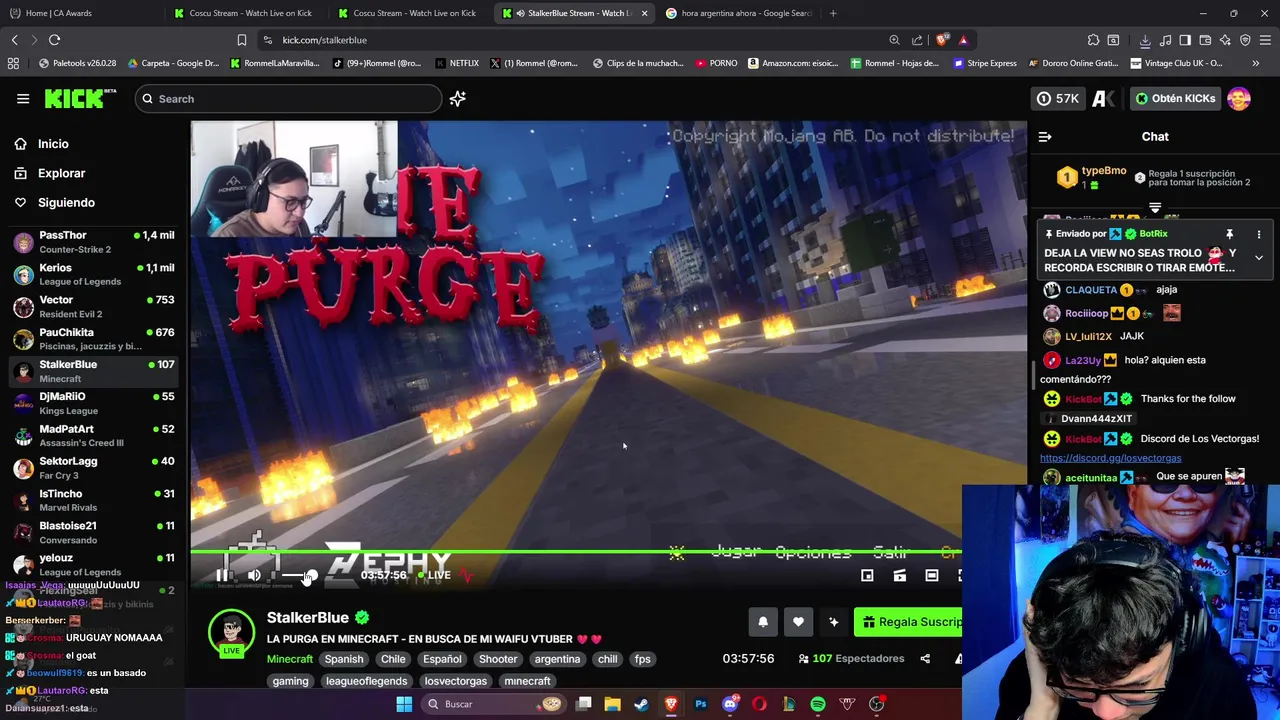
Task: Switch to hora argentina ahora tab
Action: [x=740, y=13]
